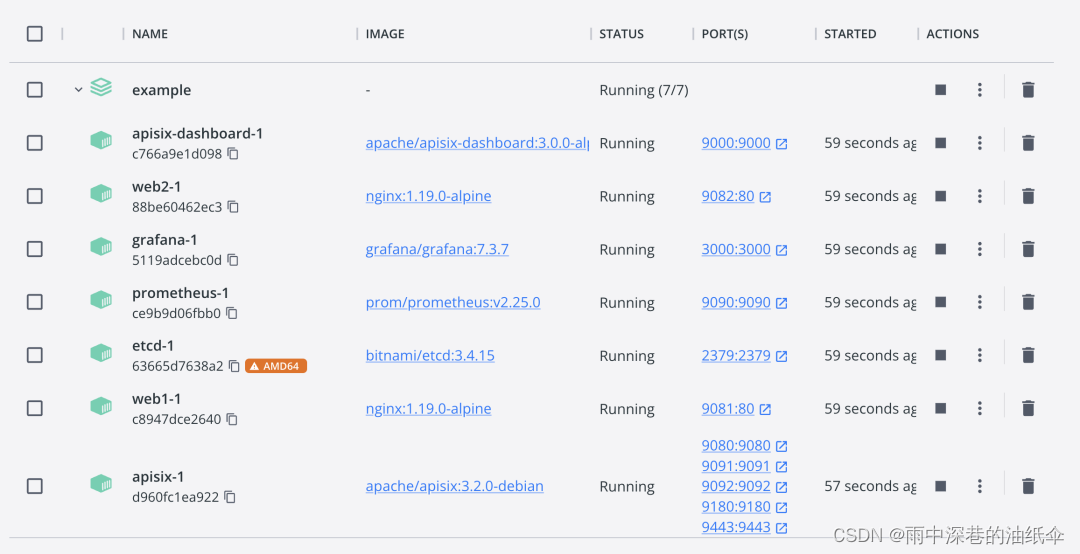
Task: Click the AMD64 warning badge on etcd-1
Action: 276,366
